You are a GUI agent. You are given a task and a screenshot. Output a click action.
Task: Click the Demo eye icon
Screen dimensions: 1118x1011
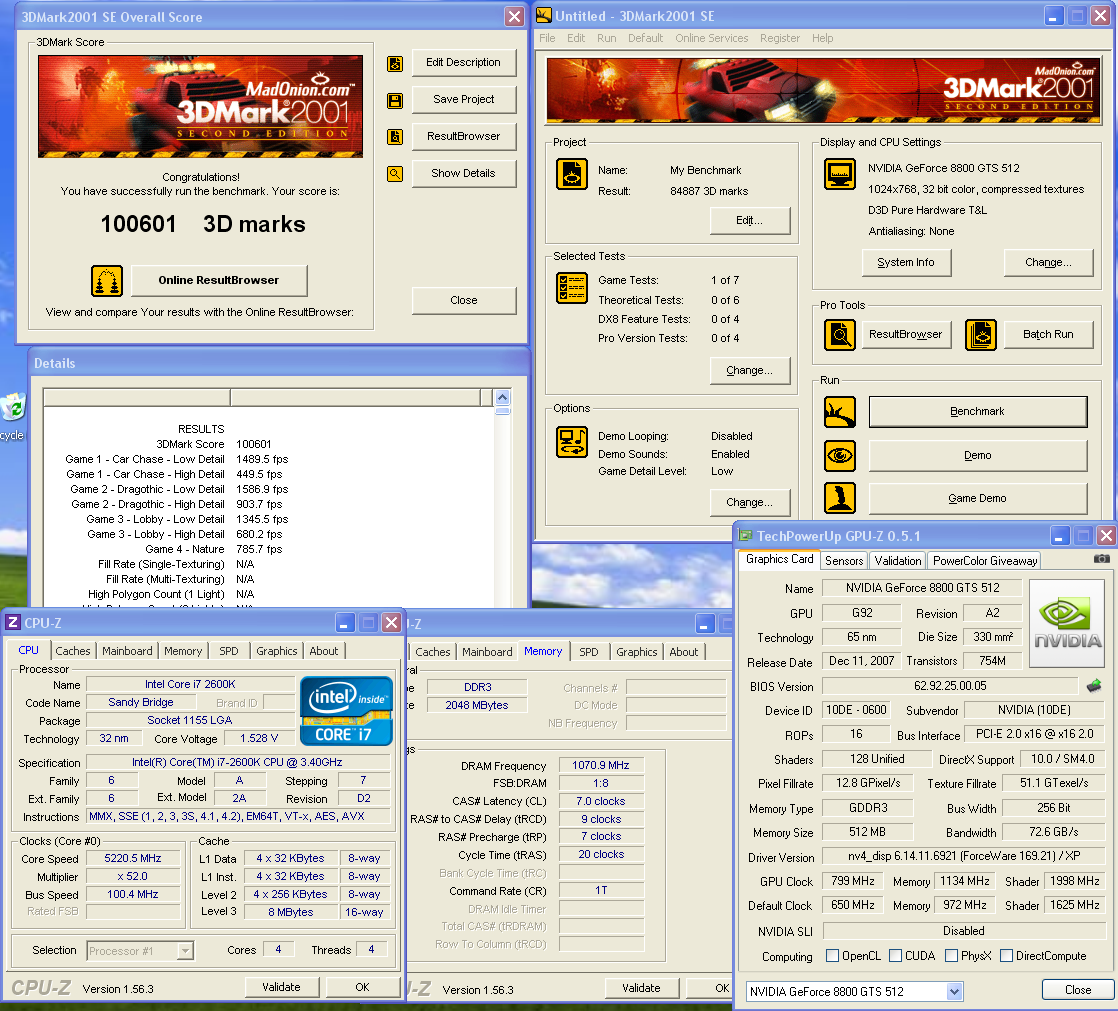[x=840, y=456]
